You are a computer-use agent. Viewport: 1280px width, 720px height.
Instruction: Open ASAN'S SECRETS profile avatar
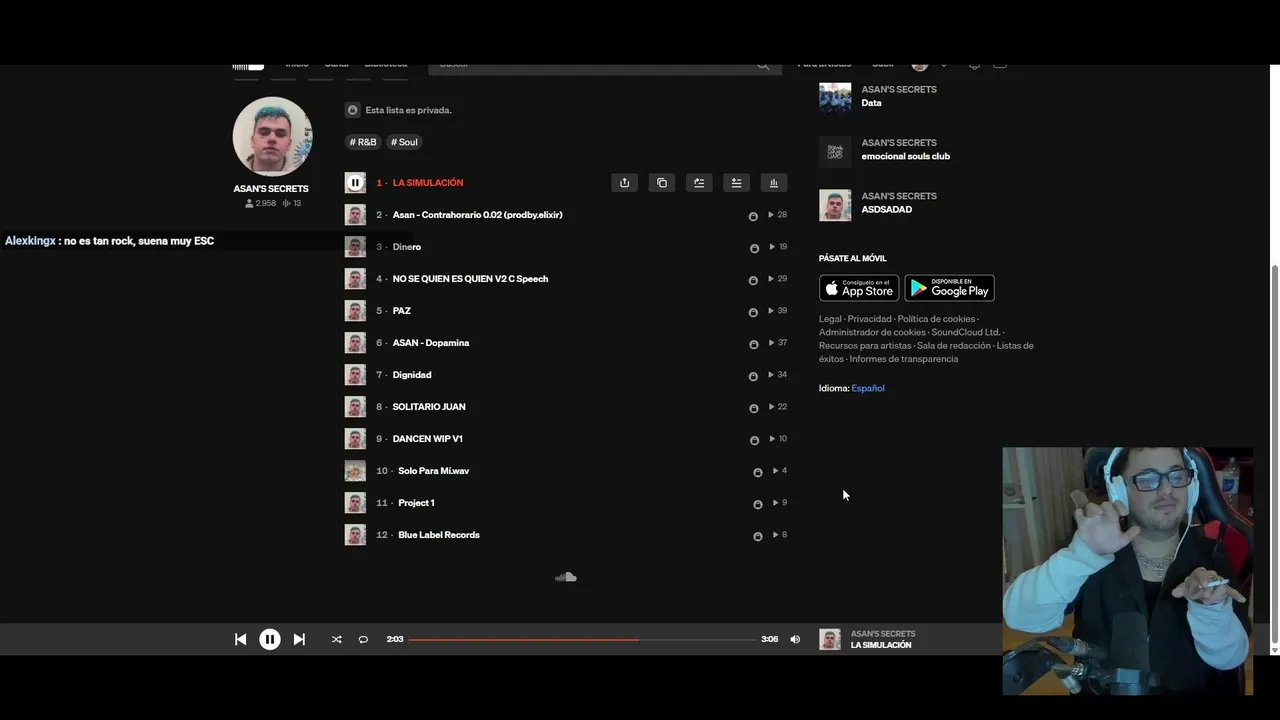click(272, 136)
